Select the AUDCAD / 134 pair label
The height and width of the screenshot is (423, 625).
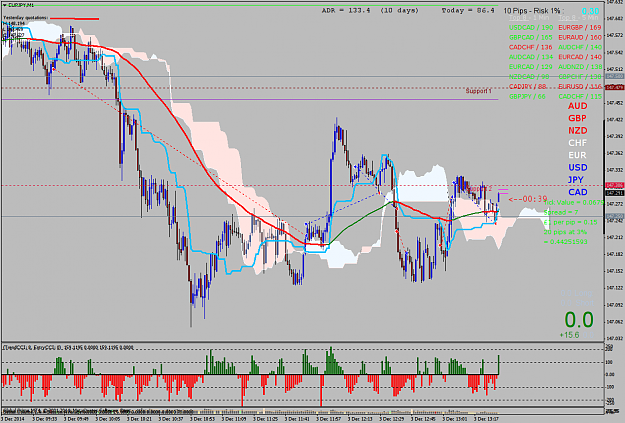(531, 57)
